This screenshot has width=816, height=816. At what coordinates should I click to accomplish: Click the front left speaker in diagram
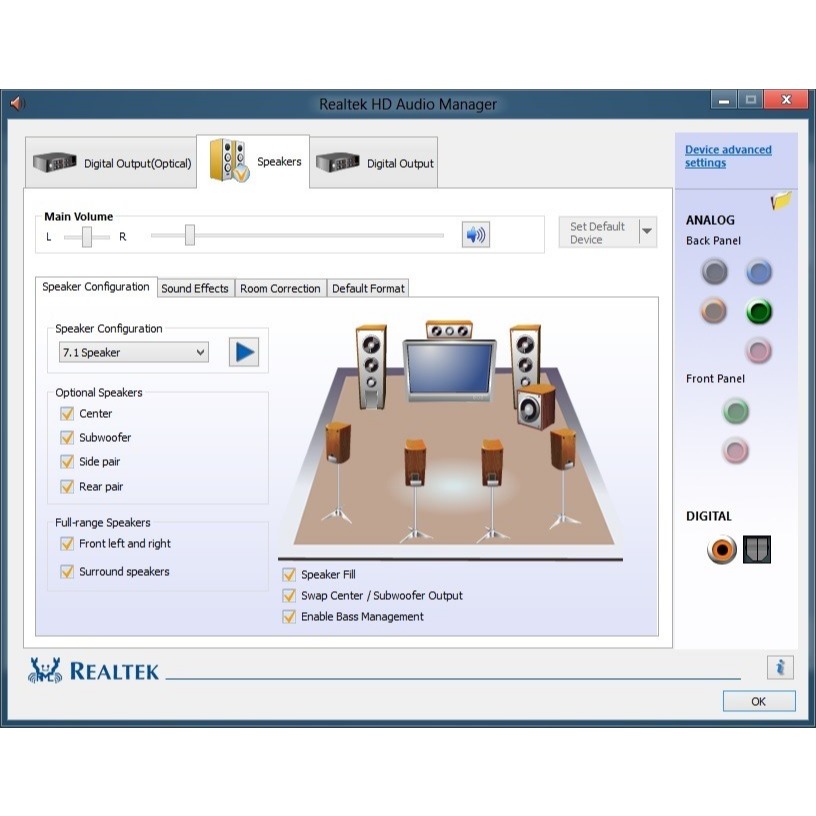[371, 367]
